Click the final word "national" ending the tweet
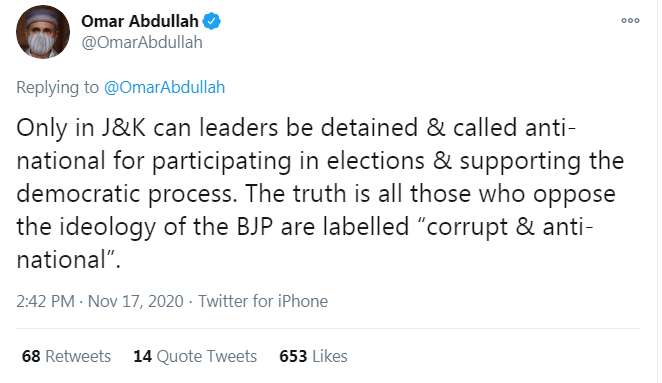Viewport: 662px width, 383px height. click(x=61, y=260)
